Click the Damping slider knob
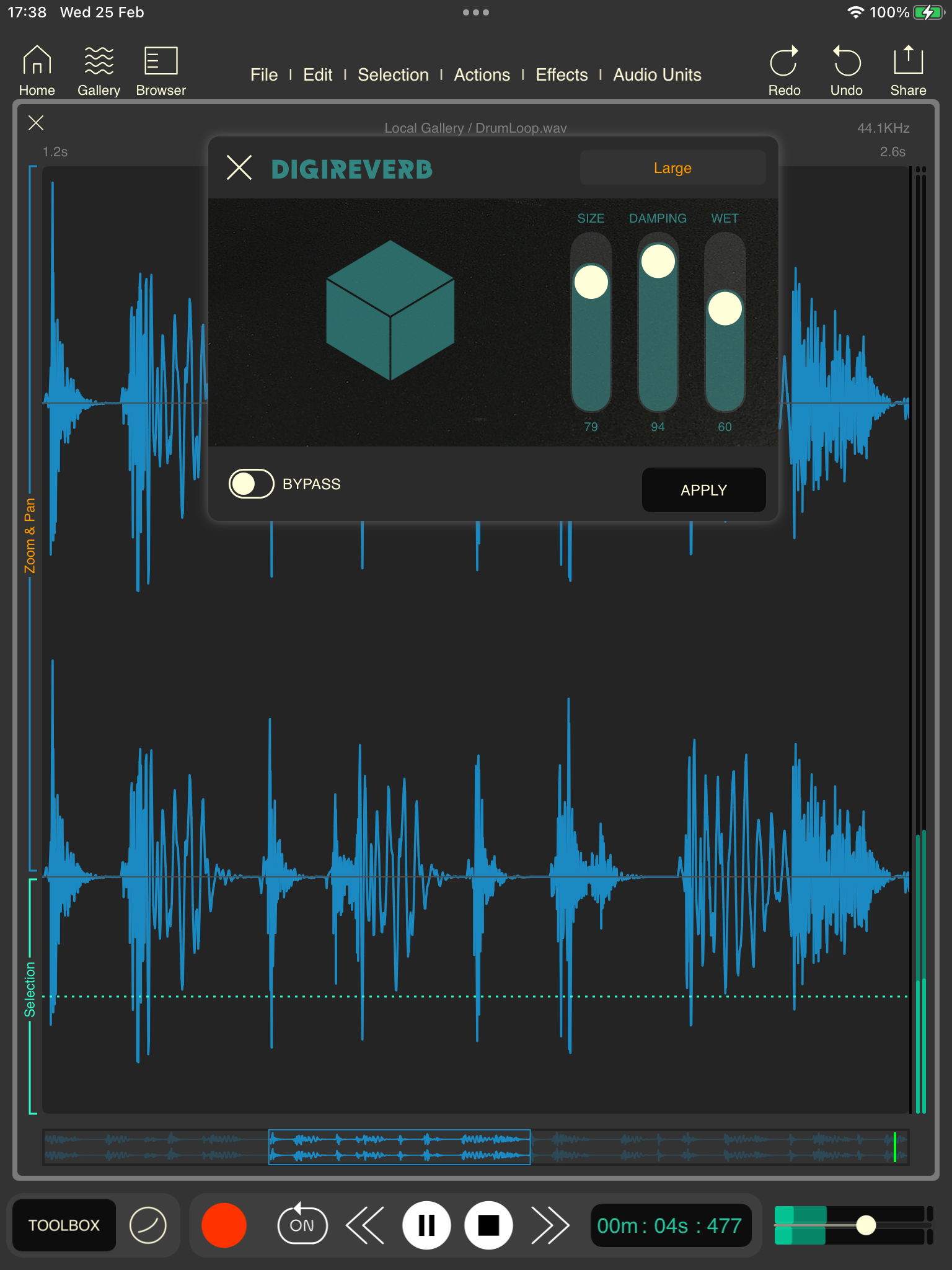 click(x=658, y=261)
